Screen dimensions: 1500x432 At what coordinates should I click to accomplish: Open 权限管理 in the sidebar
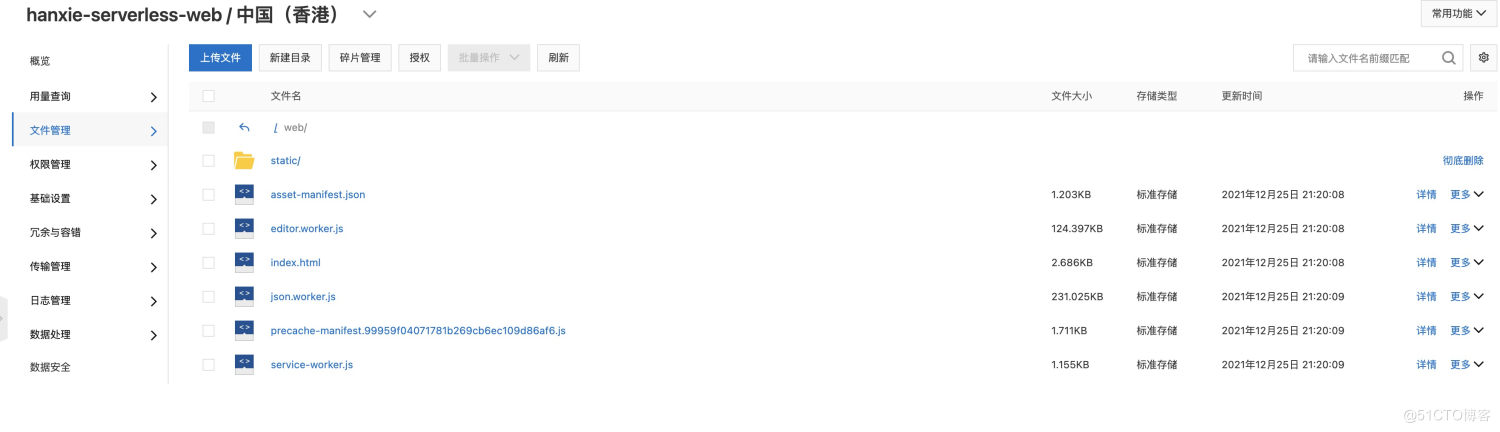point(90,164)
